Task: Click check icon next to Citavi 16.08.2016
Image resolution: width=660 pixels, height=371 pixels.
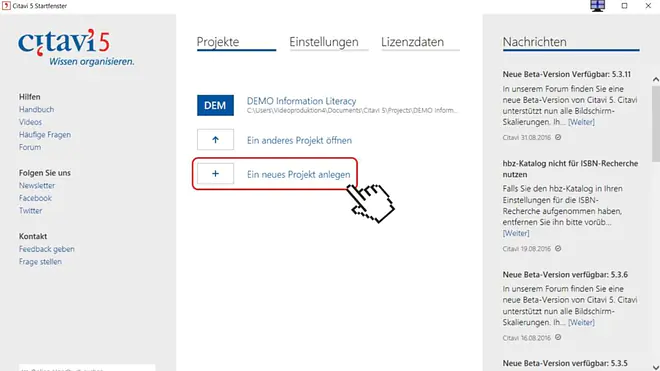Action: [x=558, y=337]
